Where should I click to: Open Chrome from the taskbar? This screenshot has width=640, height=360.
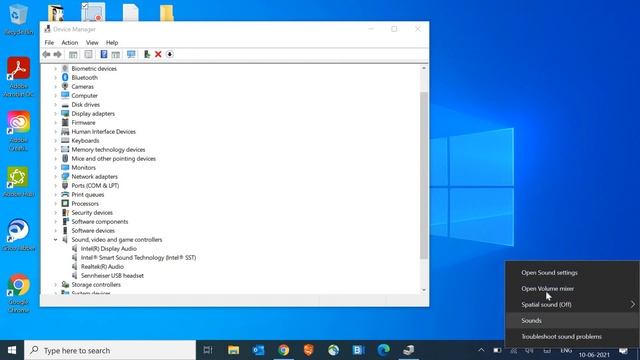284,350
